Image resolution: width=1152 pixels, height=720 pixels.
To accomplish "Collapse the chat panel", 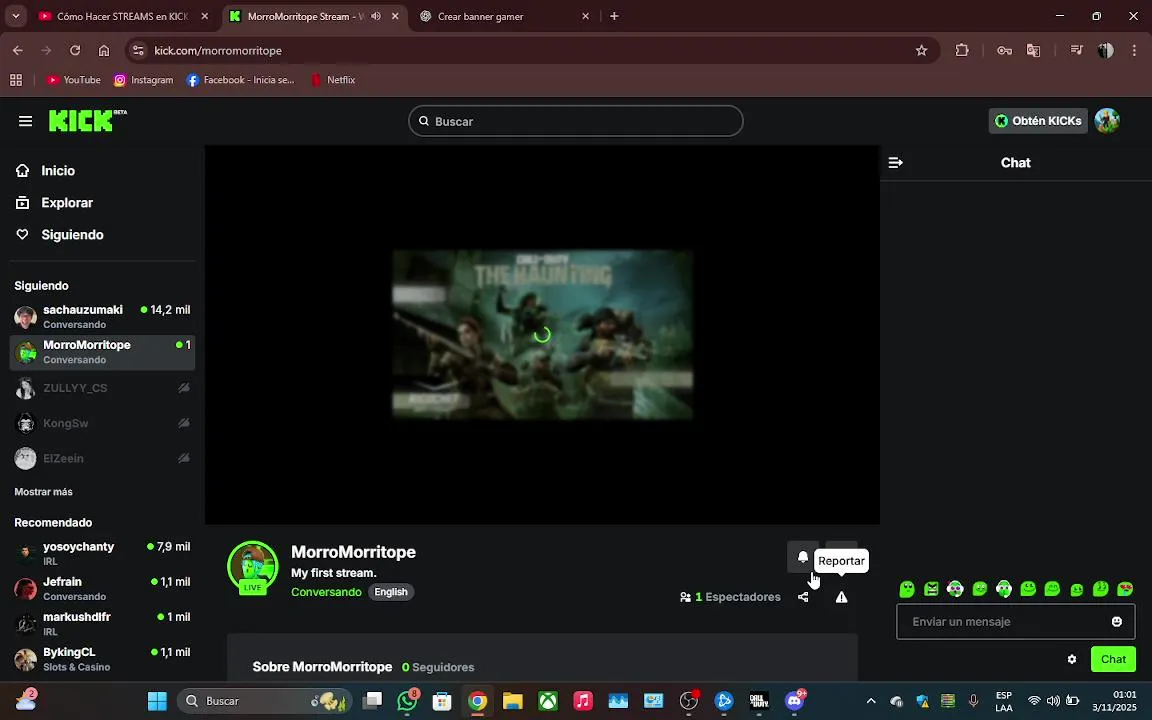I will tap(895, 163).
